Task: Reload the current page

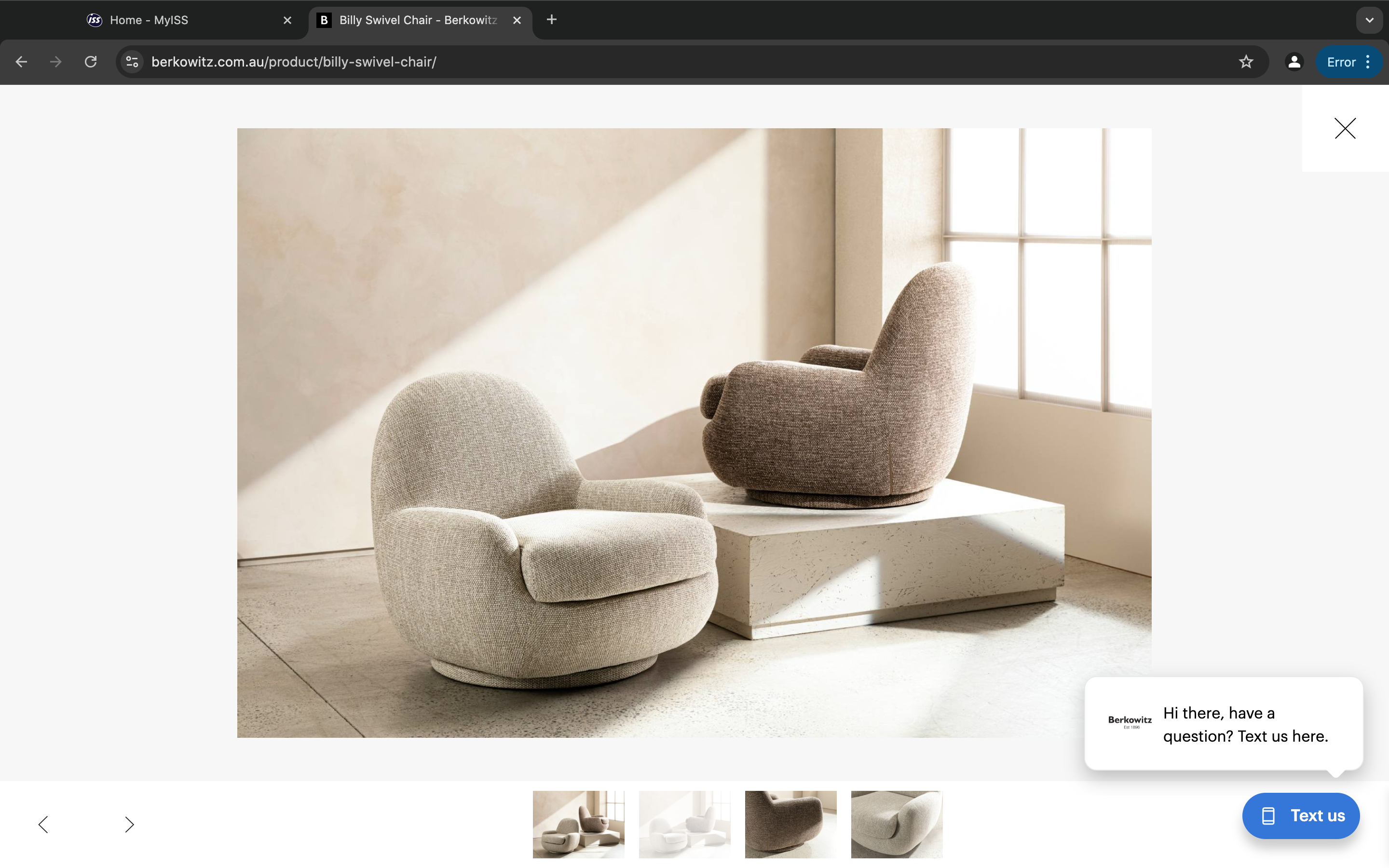Action: click(x=91, y=62)
